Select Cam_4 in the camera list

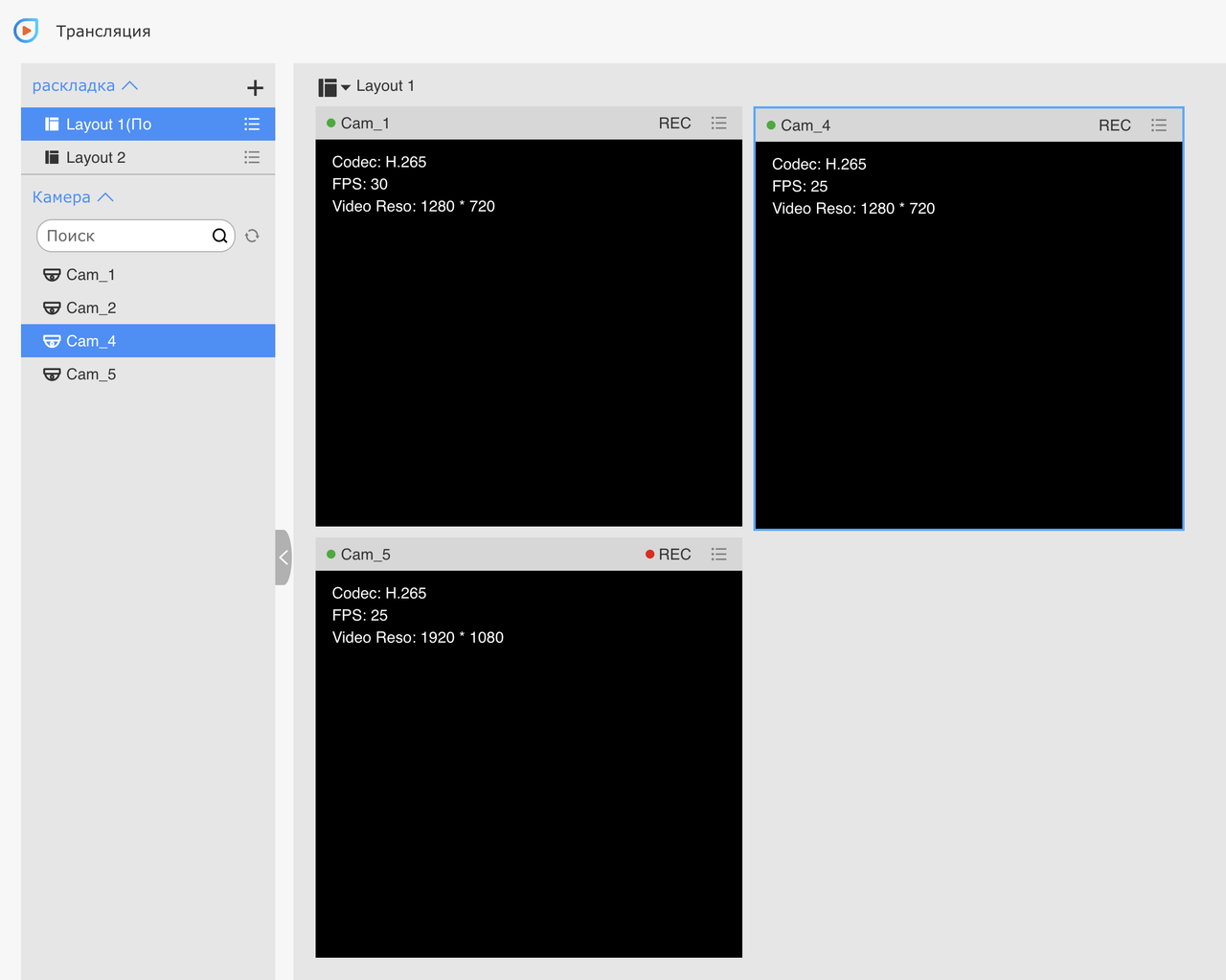(x=148, y=341)
